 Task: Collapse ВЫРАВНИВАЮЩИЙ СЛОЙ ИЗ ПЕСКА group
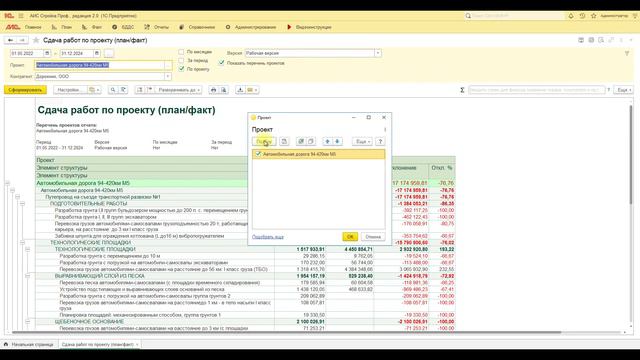pos(27,276)
